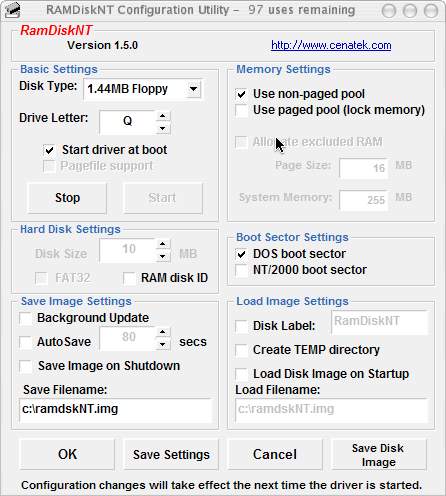Decrease Disk Size with down arrow
Viewport: 446px width, 496px height.
point(163,256)
